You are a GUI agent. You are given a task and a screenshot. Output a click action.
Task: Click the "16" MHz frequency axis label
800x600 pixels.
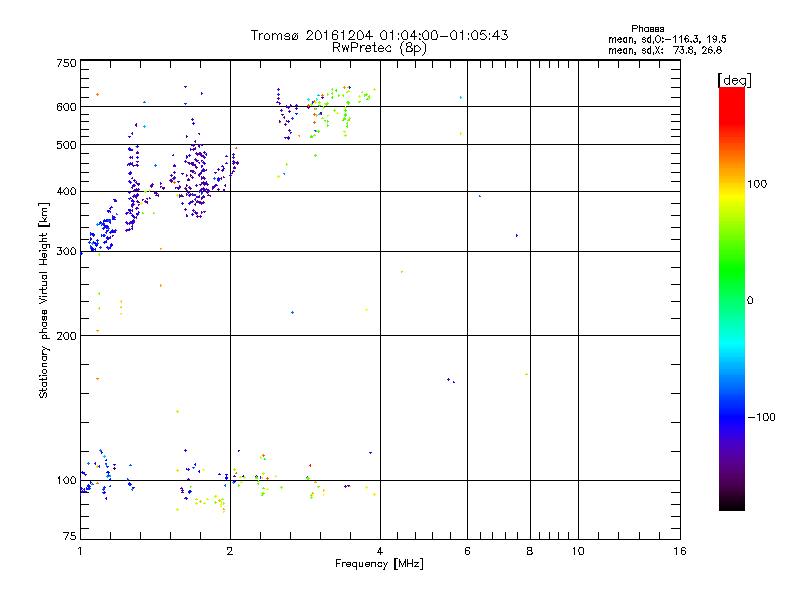point(680,551)
